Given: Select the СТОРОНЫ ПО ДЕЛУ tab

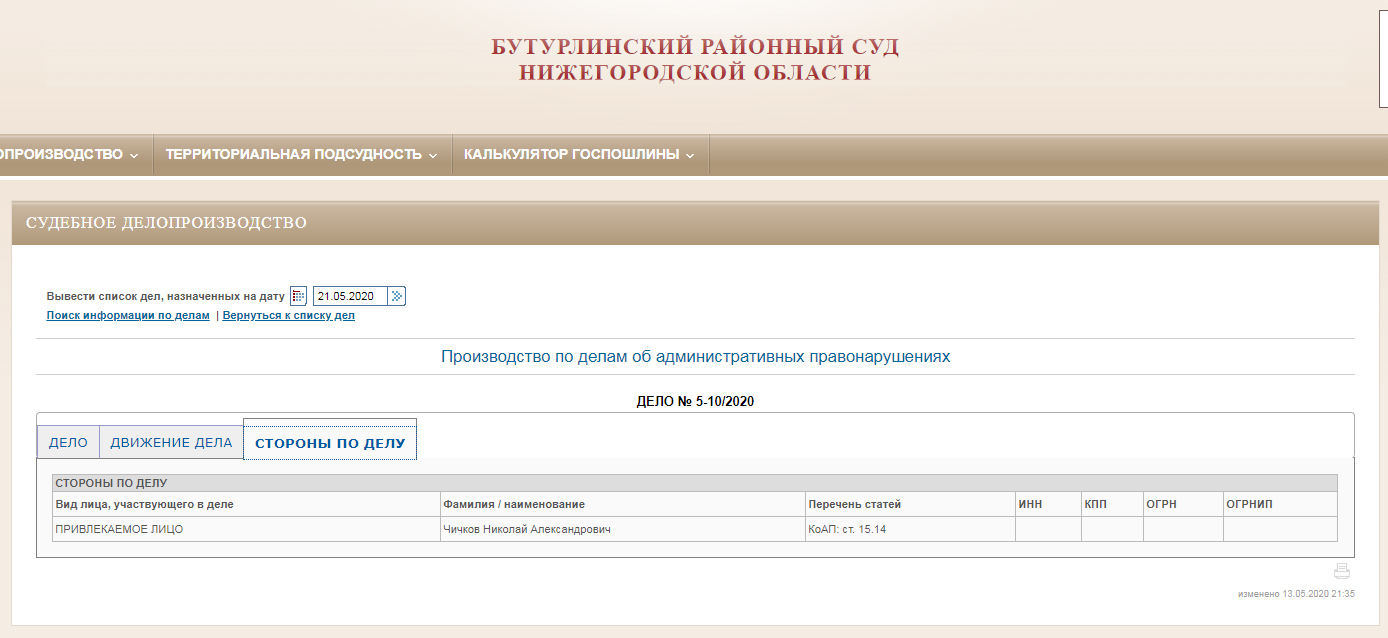Looking at the screenshot, I should pyautogui.click(x=330, y=443).
